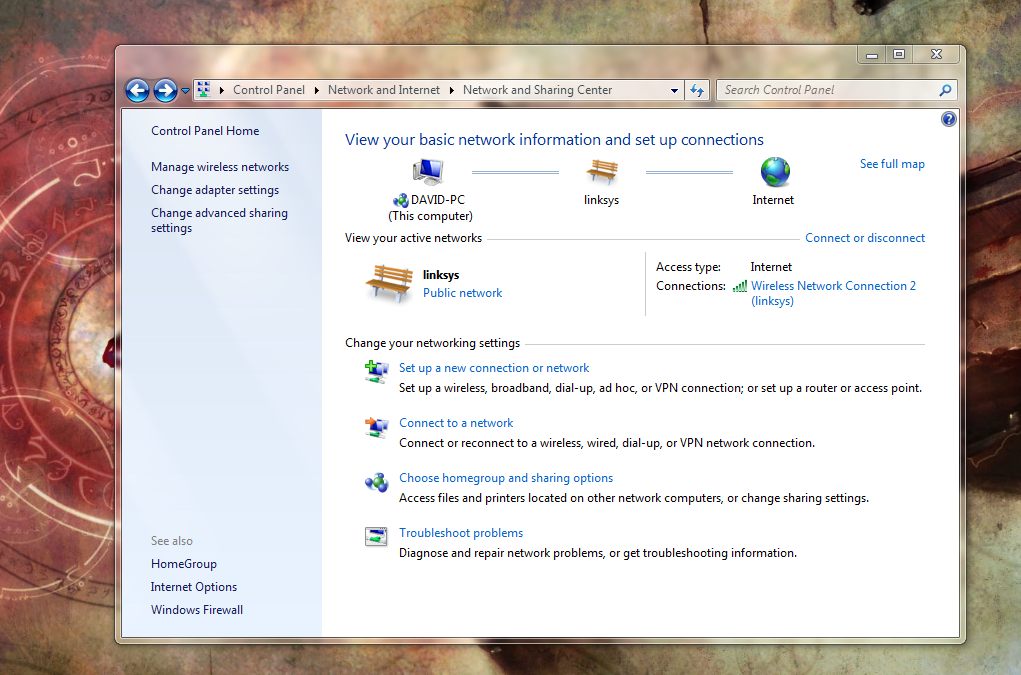
Task: Open Control Panel Home
Action: [205, 131]
